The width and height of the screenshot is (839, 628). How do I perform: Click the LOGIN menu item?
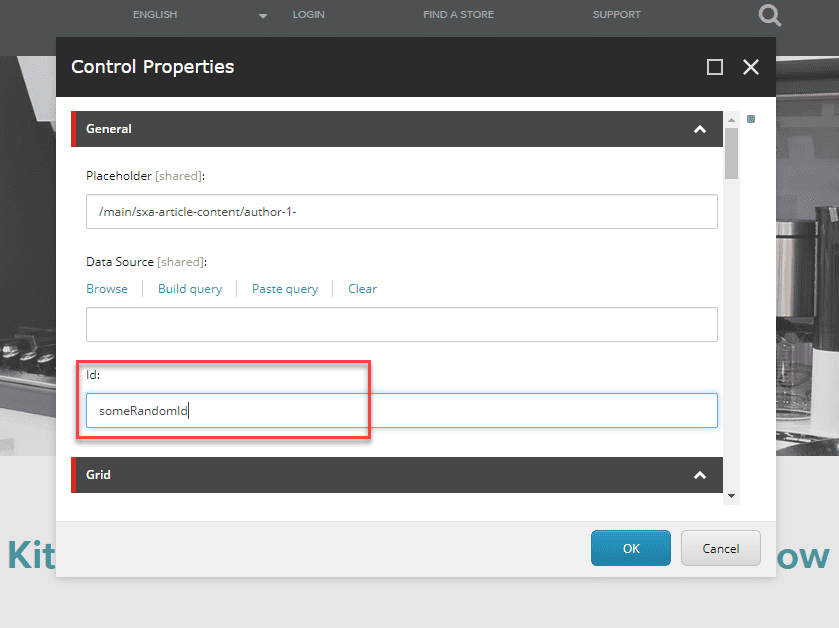[309, 15]
